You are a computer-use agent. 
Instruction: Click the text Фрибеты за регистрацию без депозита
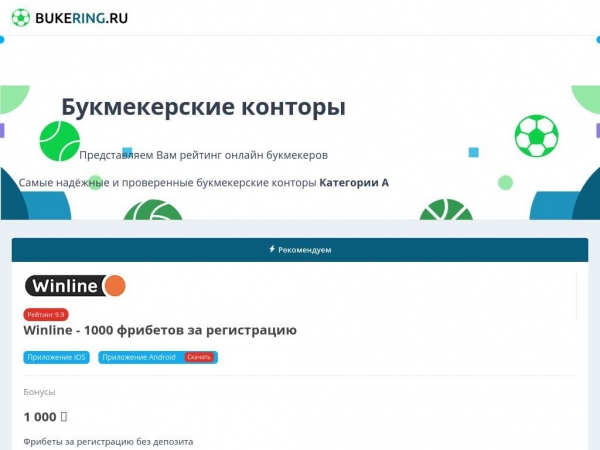(108, 442)
